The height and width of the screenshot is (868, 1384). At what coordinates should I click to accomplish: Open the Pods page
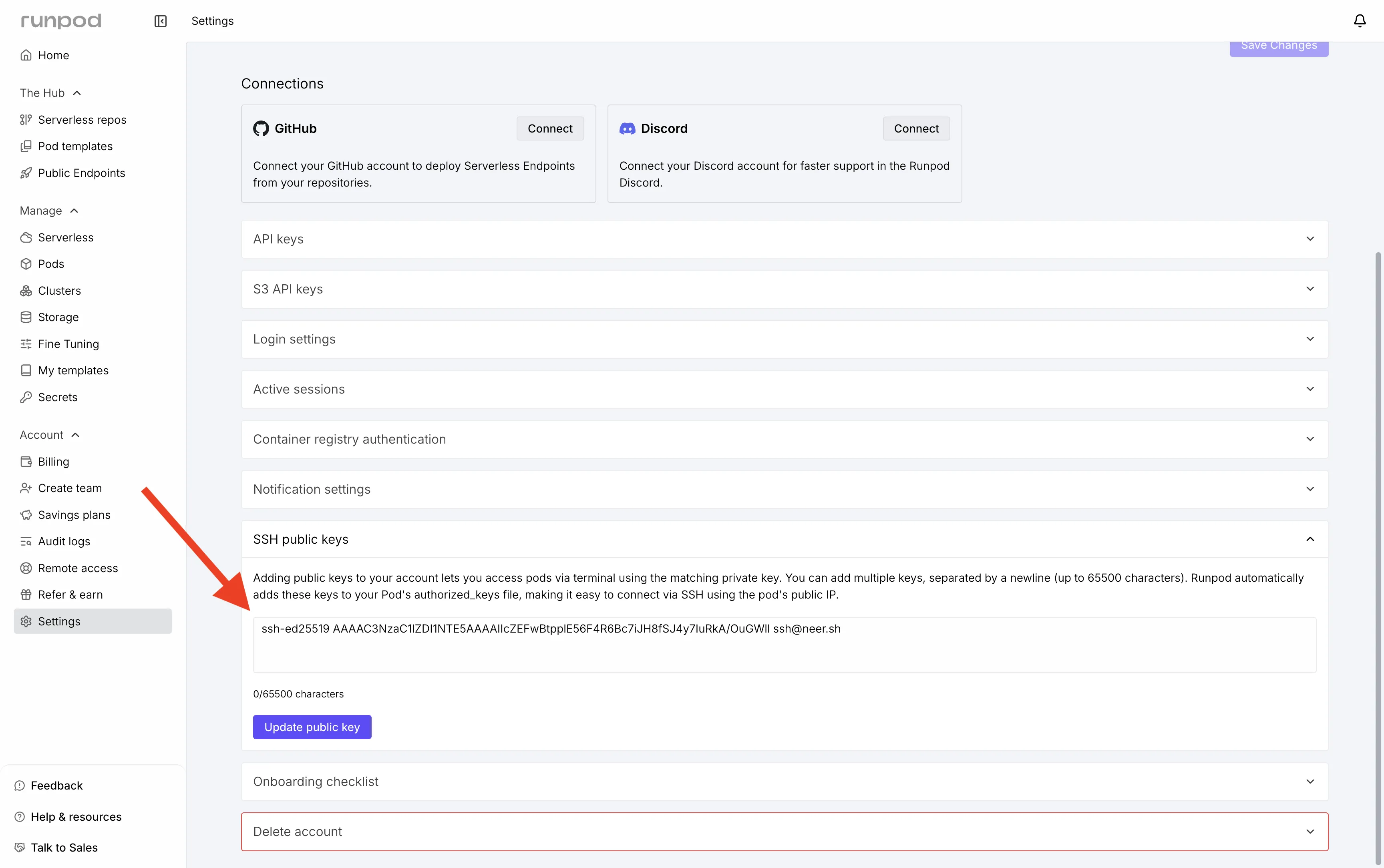point(51,264)
